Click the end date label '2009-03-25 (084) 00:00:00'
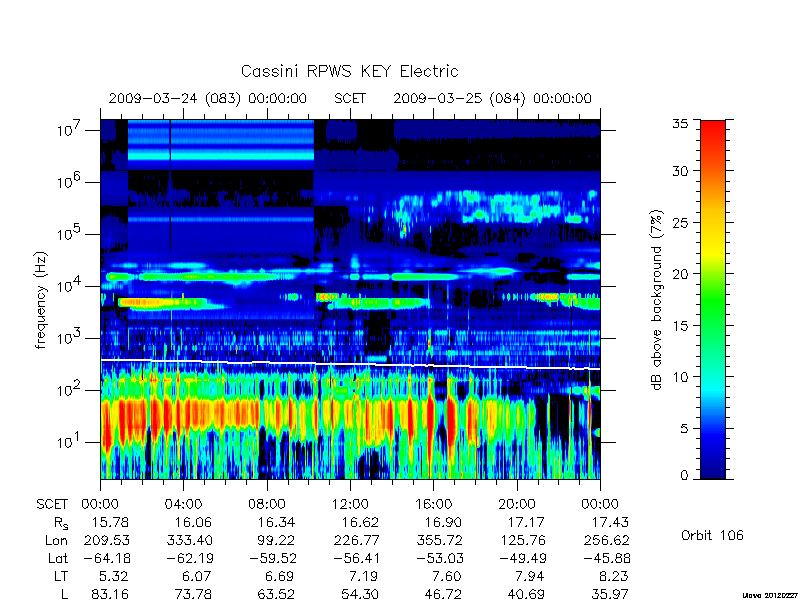The width and height of the screenshot is (800, 600). pos(492,98)
